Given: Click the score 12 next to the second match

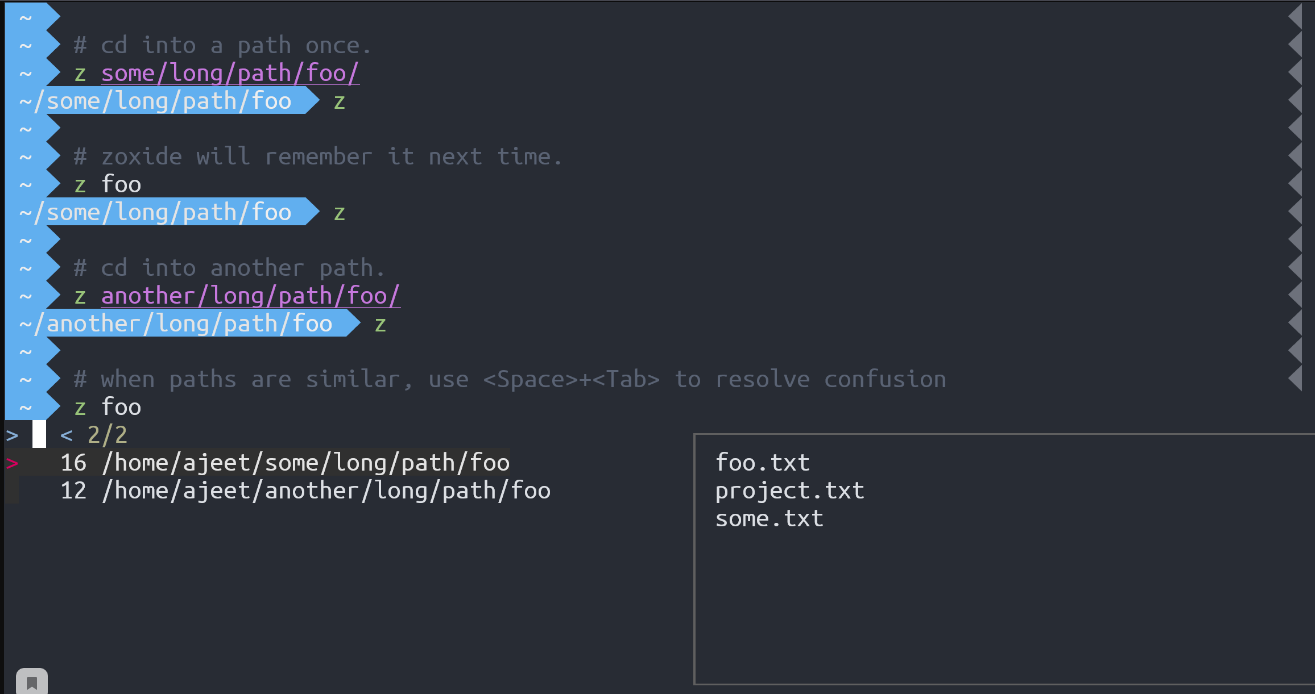Looking at the screenshot, I should 73,491.
